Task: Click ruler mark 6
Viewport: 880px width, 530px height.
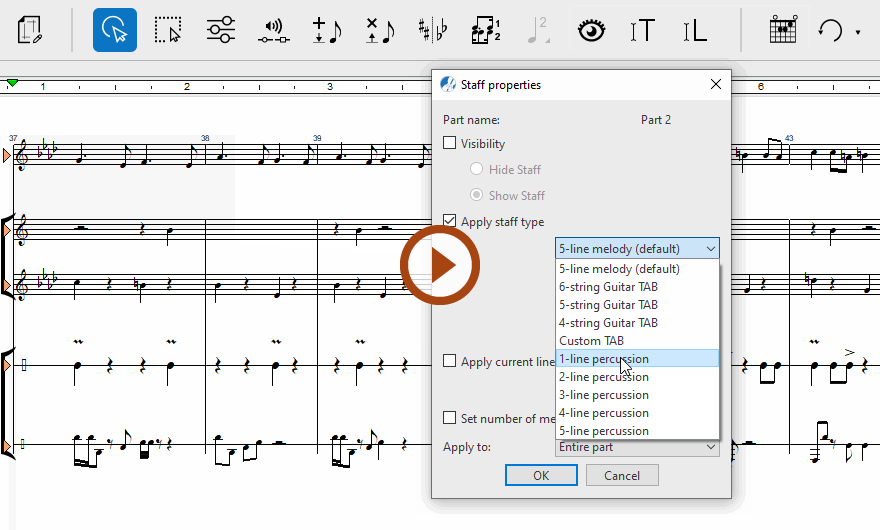Action: point(760,86)
